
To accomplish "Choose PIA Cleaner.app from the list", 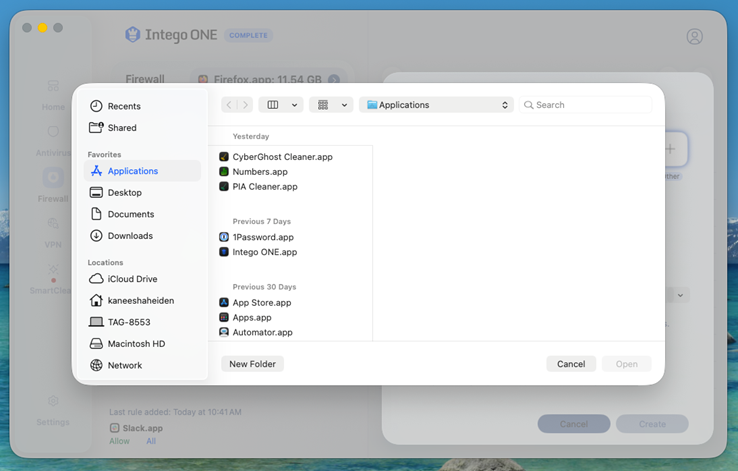I will click(258, 187).
